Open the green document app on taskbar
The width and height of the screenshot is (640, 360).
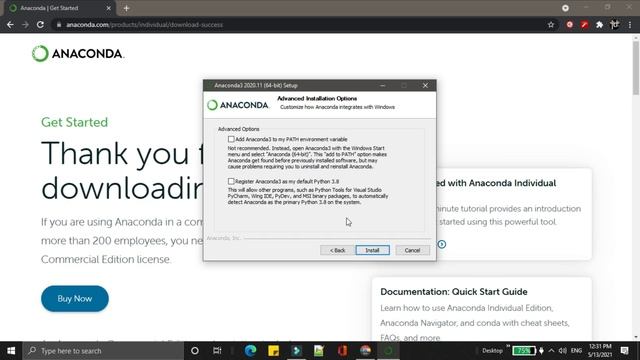pos(319,351)
